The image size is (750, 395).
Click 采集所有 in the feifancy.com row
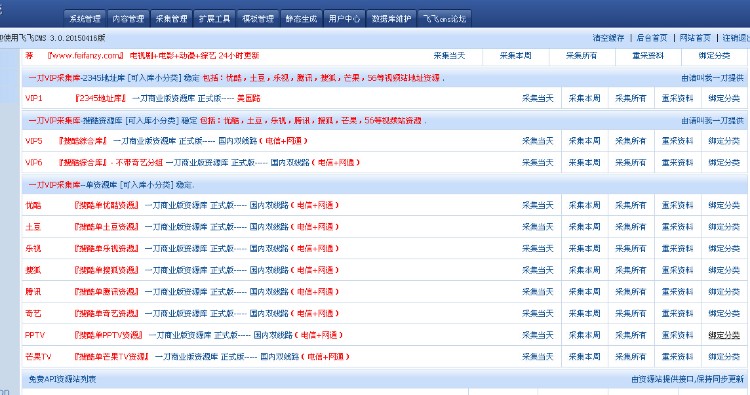tap(581, 55)
